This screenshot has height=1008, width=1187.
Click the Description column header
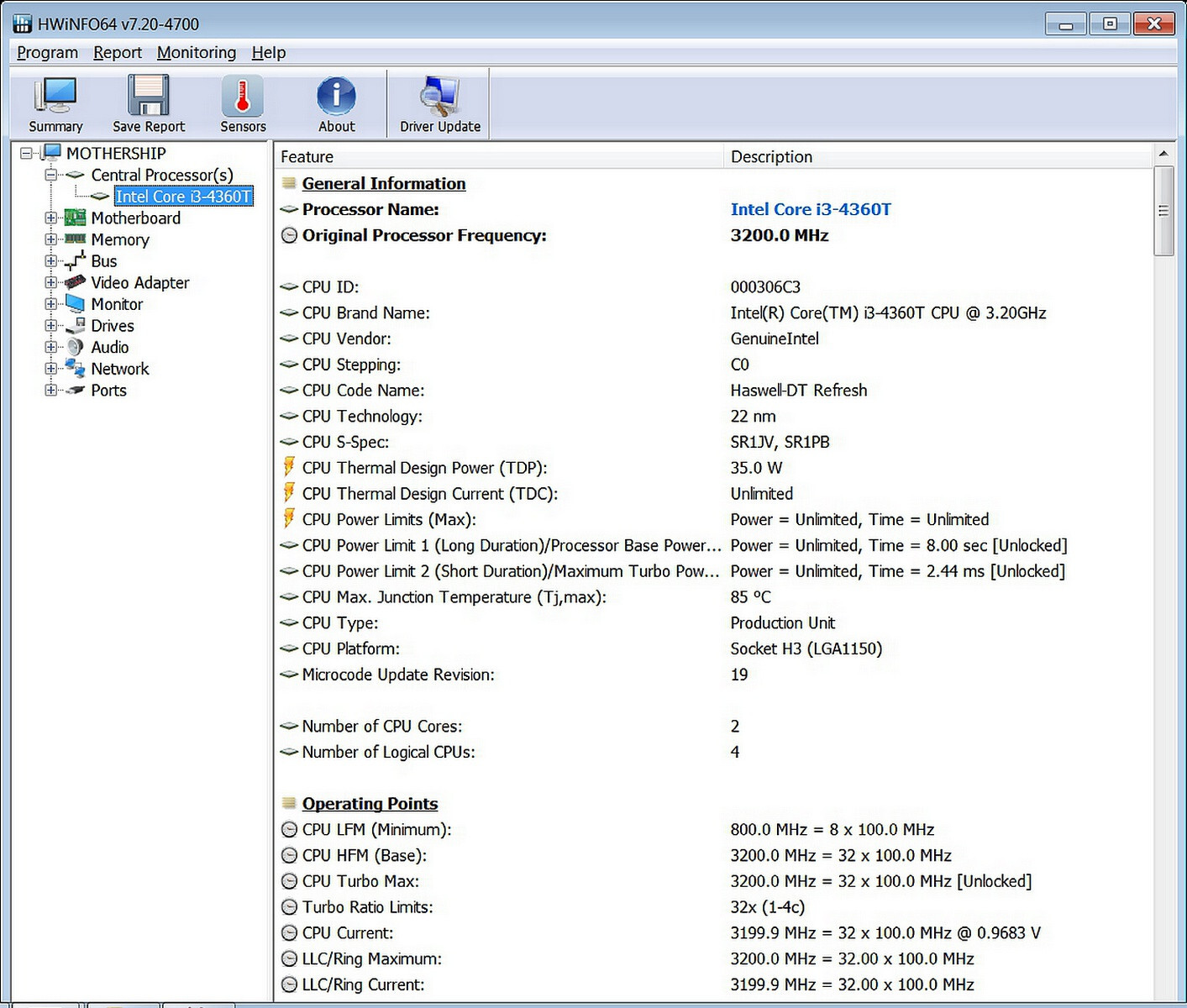tap(938, 156)
